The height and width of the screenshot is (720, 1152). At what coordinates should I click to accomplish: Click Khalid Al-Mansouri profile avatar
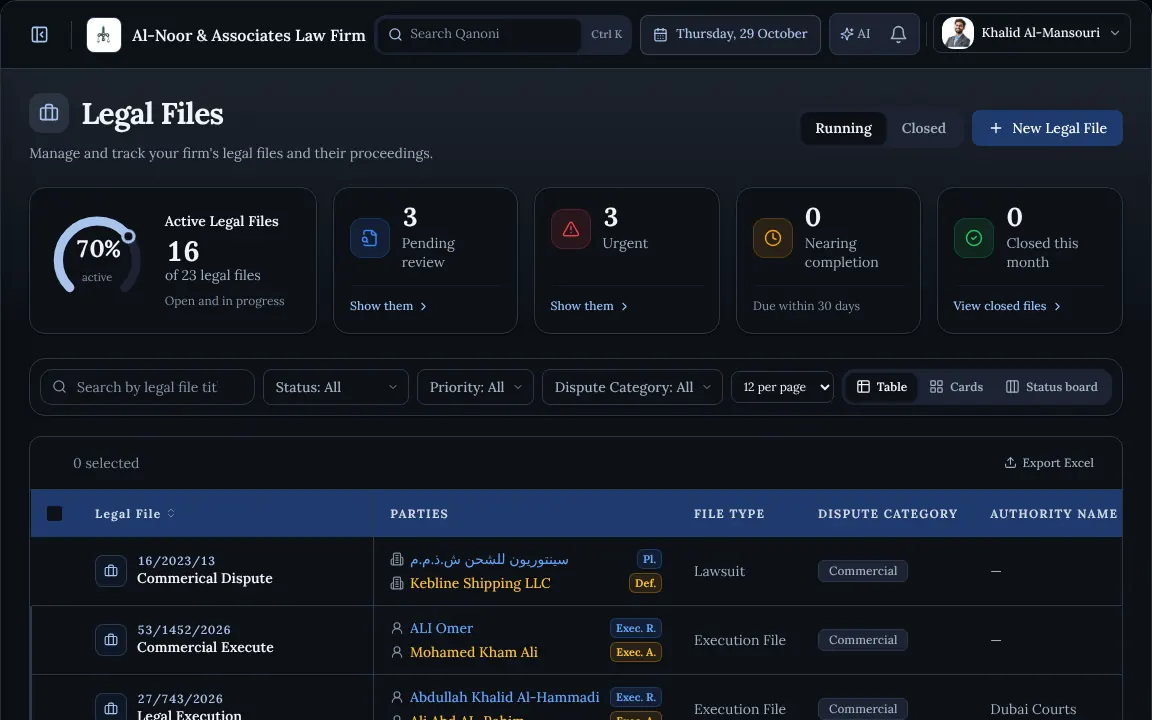pos(957,33)
